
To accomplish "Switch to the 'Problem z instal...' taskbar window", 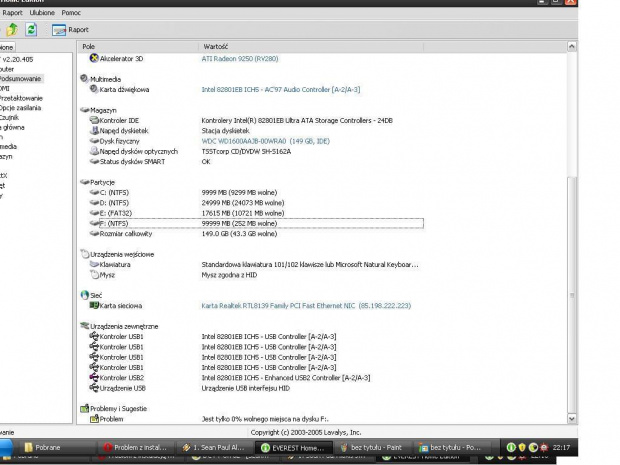I will (136, 448).
